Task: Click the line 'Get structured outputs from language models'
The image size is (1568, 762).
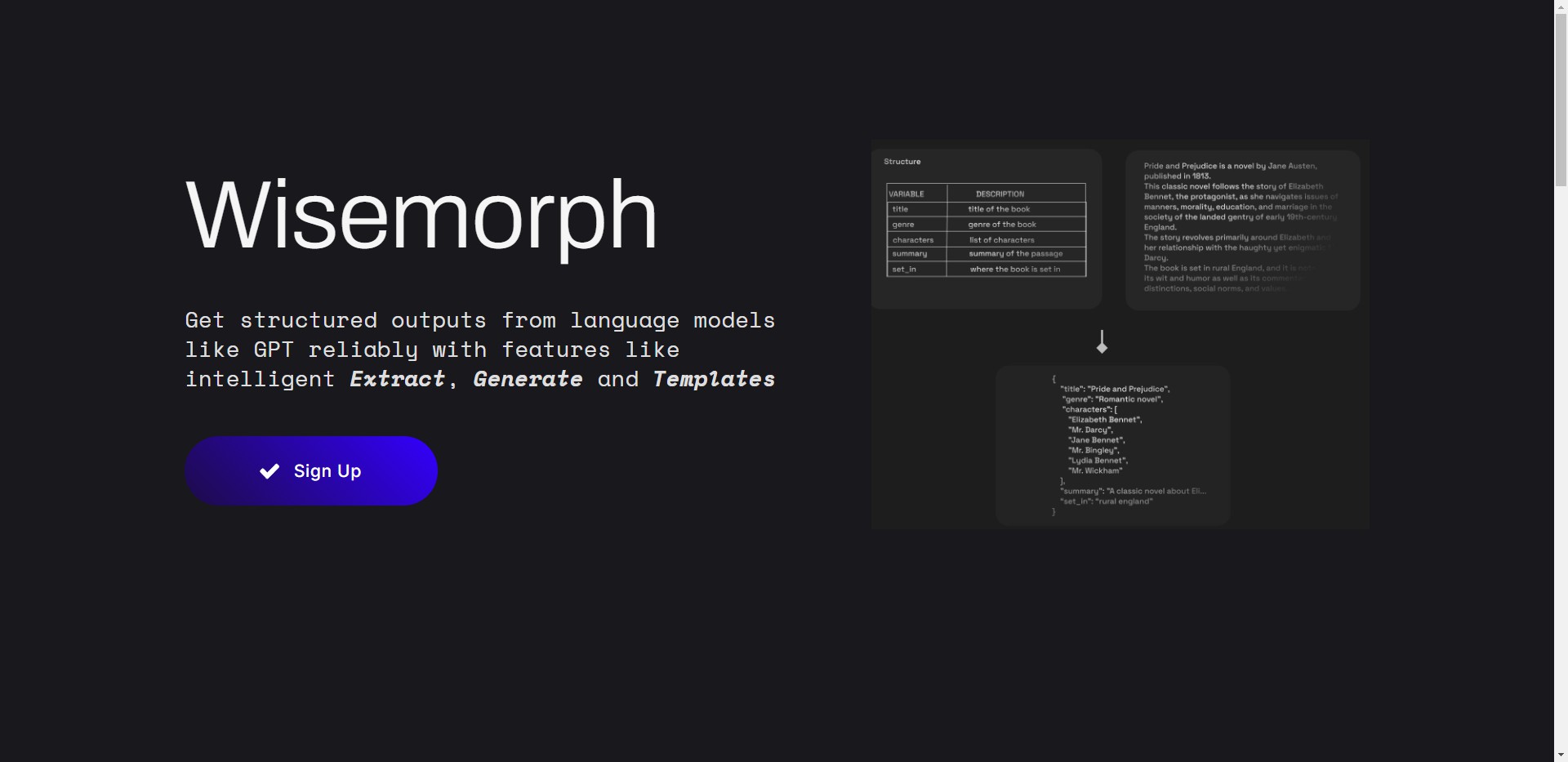Action: click(480, 320)
